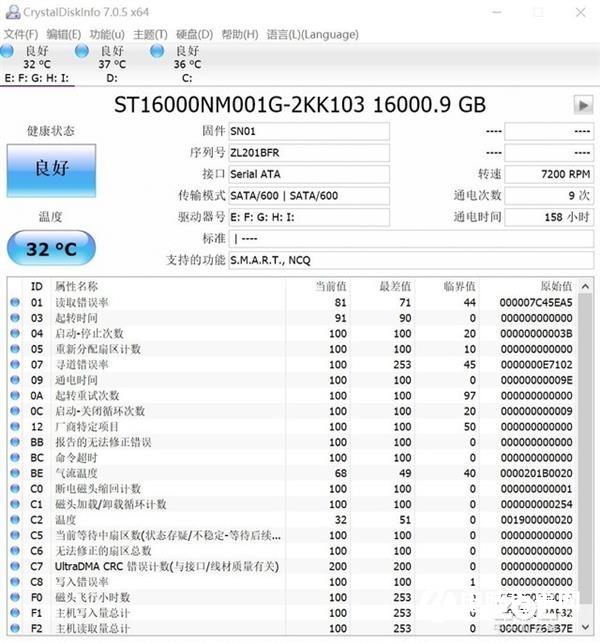
Task: Click the 32 °C temperature button
Action: (51, 248)
